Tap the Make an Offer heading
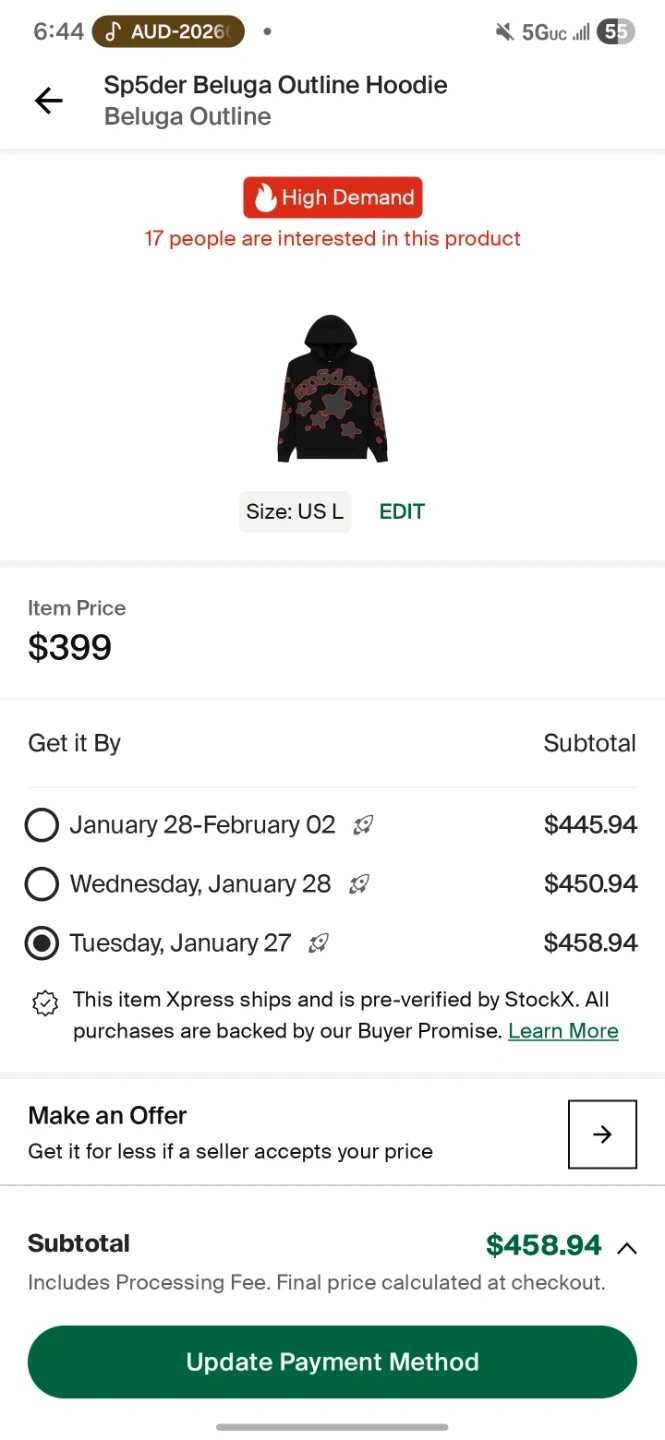 tap(108, 1115)
